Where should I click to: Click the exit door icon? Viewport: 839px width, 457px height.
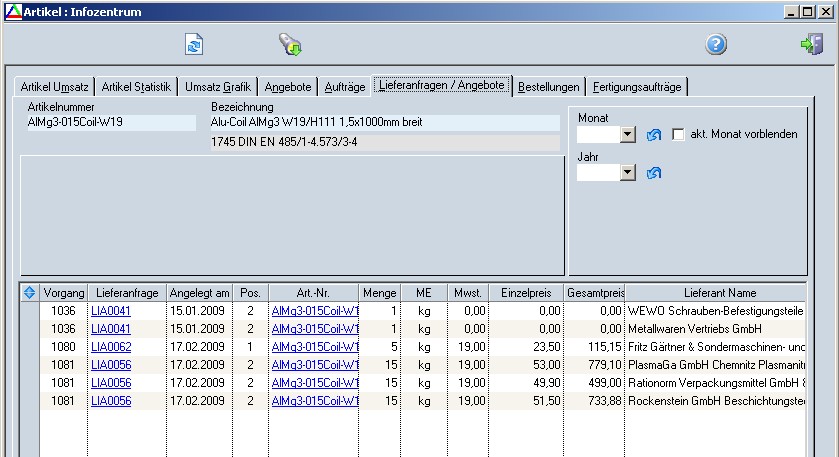[811, 44]
